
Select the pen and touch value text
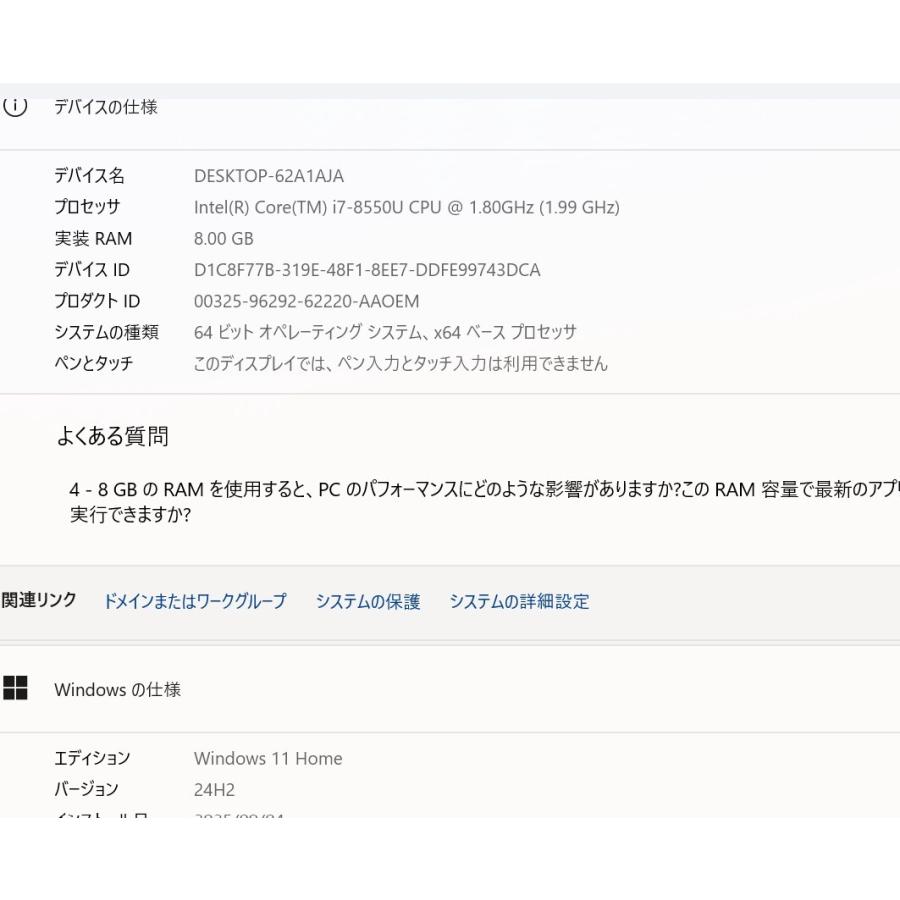(400, 363)
